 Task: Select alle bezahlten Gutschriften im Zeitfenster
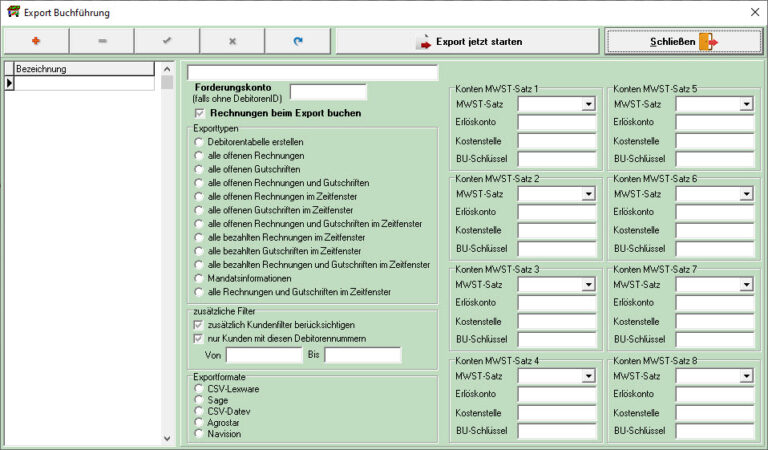[x=198, y=251]
